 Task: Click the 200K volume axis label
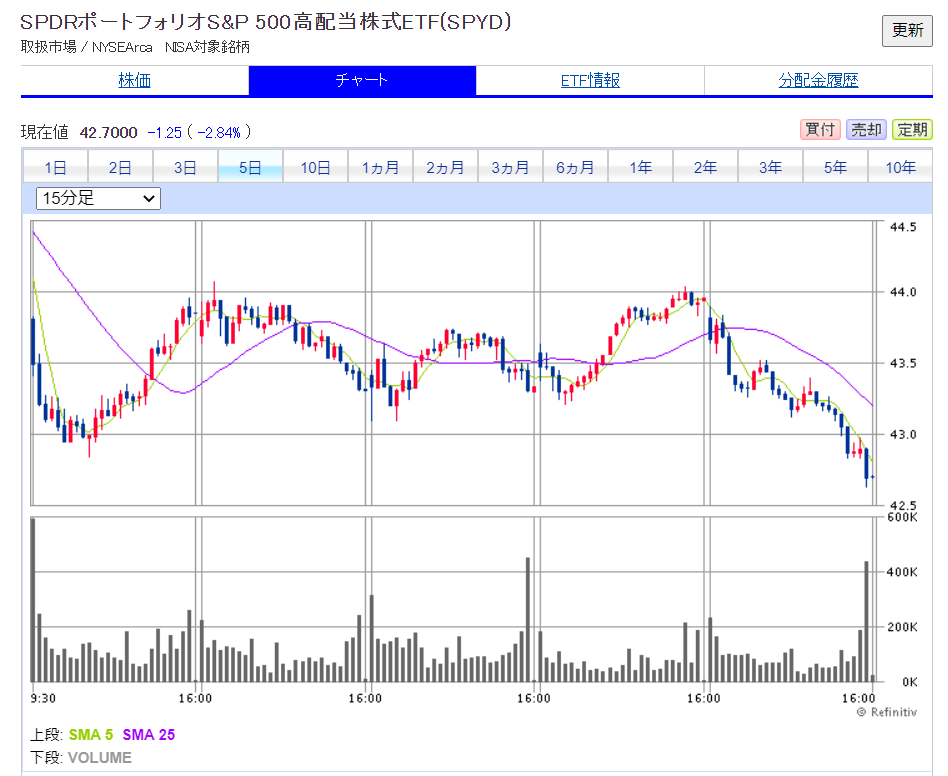pyautogui.click(x=902, y=627)
